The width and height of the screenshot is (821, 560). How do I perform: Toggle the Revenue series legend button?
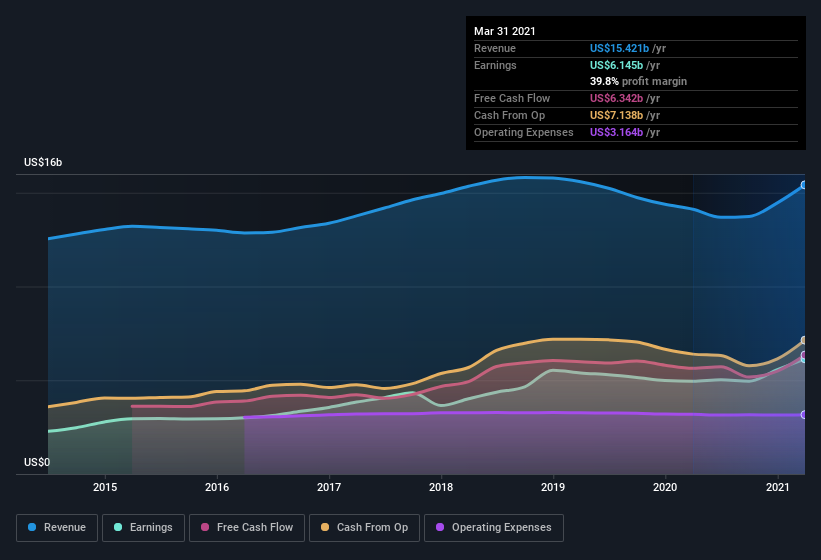click(x=57, y=528)
